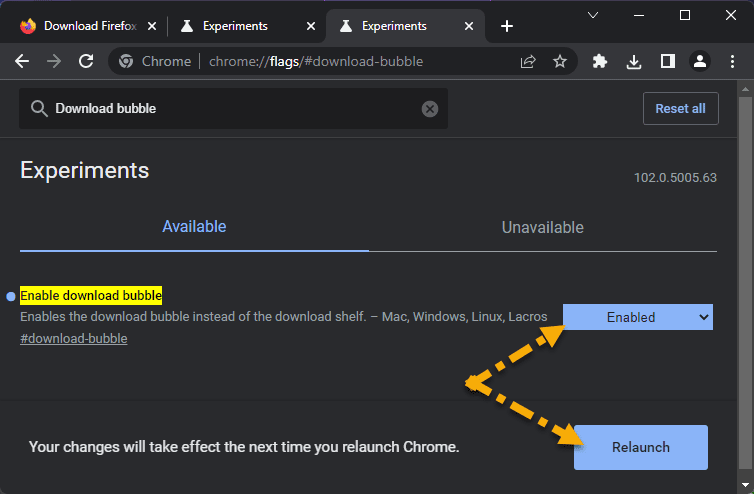
Task: Click the relaunch notice message text
Action: [x=244, y=447]
